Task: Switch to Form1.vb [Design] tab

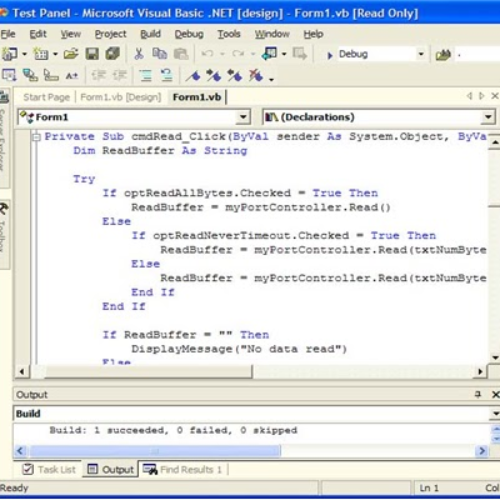Action: pyautogui.click(x=121, y=97)
